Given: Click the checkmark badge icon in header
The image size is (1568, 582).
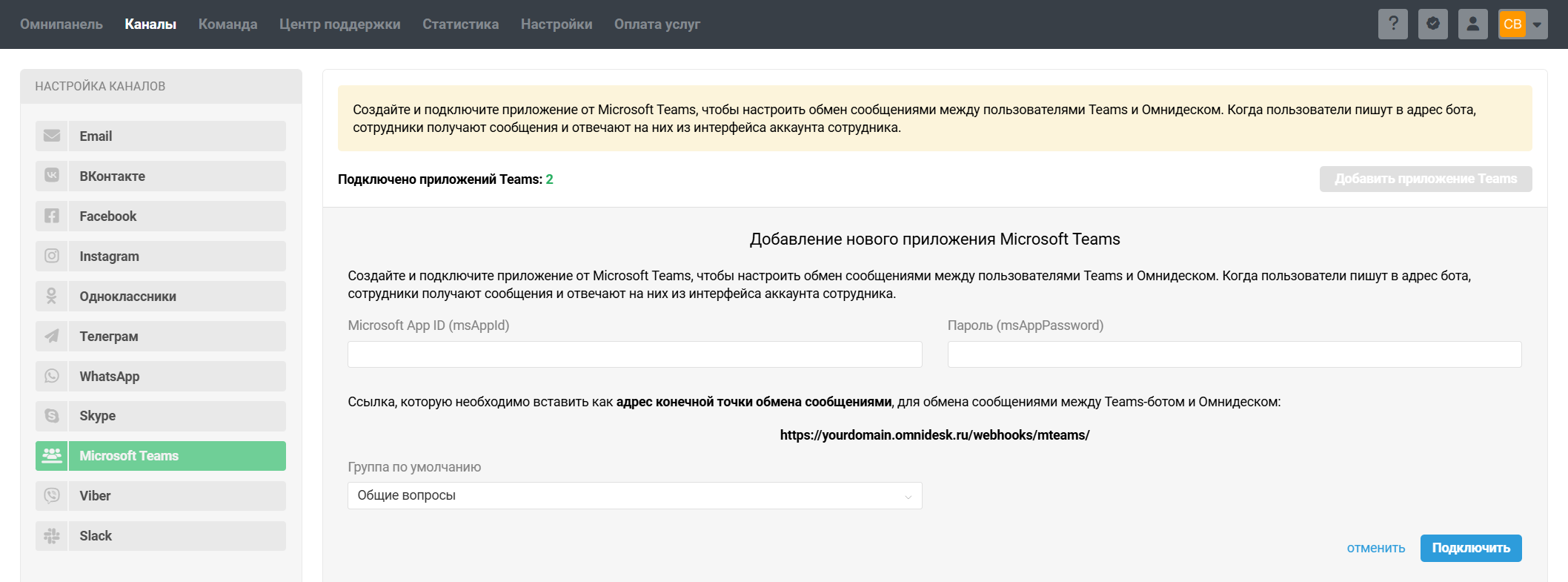Looking at the screenshot, I should (x=1433, y=24).
